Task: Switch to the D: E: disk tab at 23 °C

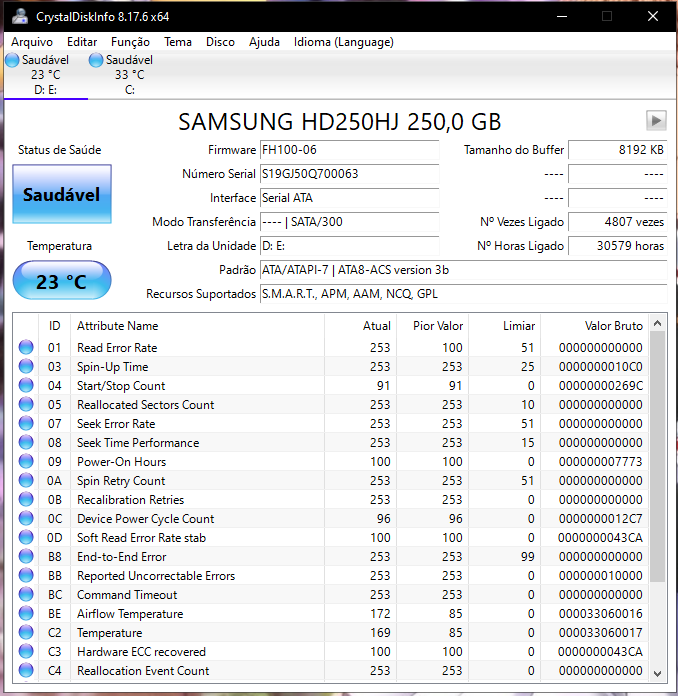Action: [46, 75]
